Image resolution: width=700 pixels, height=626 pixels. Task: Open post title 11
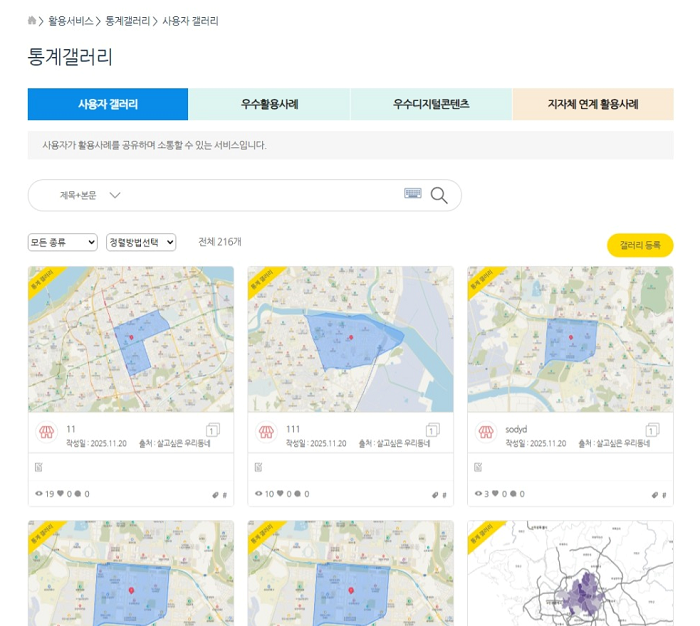pyautogui.click(x=71, y=429)
